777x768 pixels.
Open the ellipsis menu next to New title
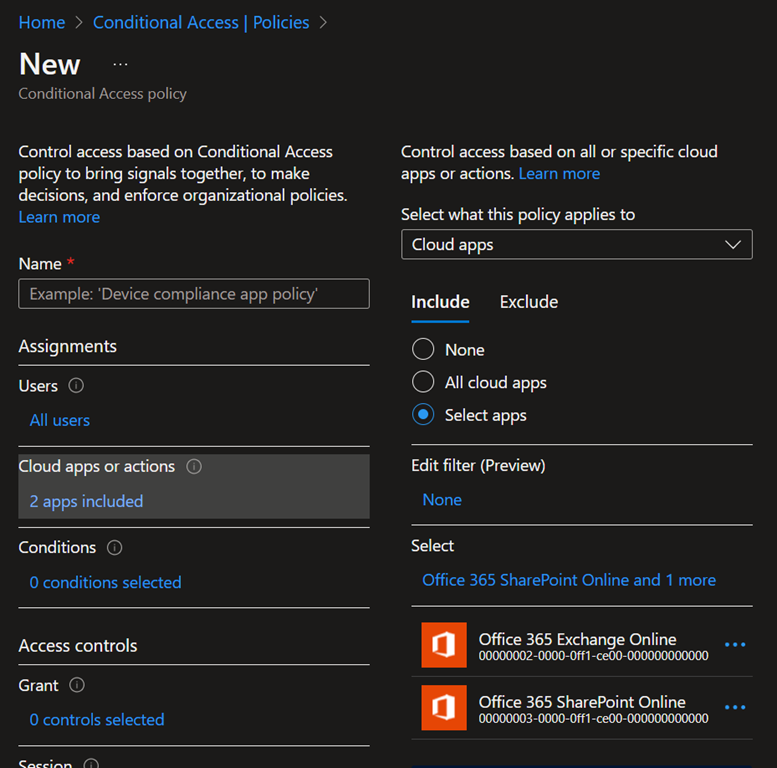click(120, 64)
